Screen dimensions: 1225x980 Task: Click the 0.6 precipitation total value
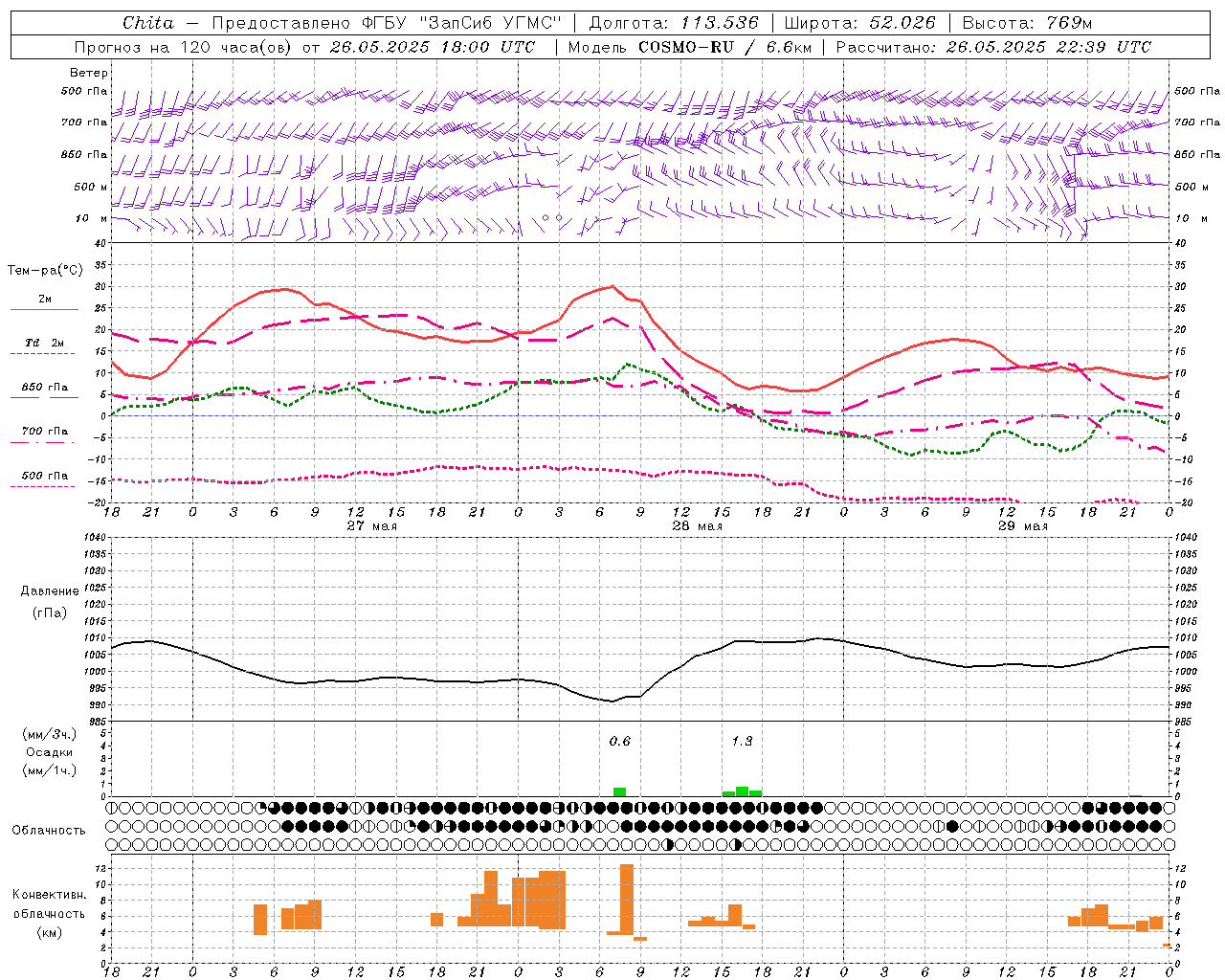click(620, 741)
